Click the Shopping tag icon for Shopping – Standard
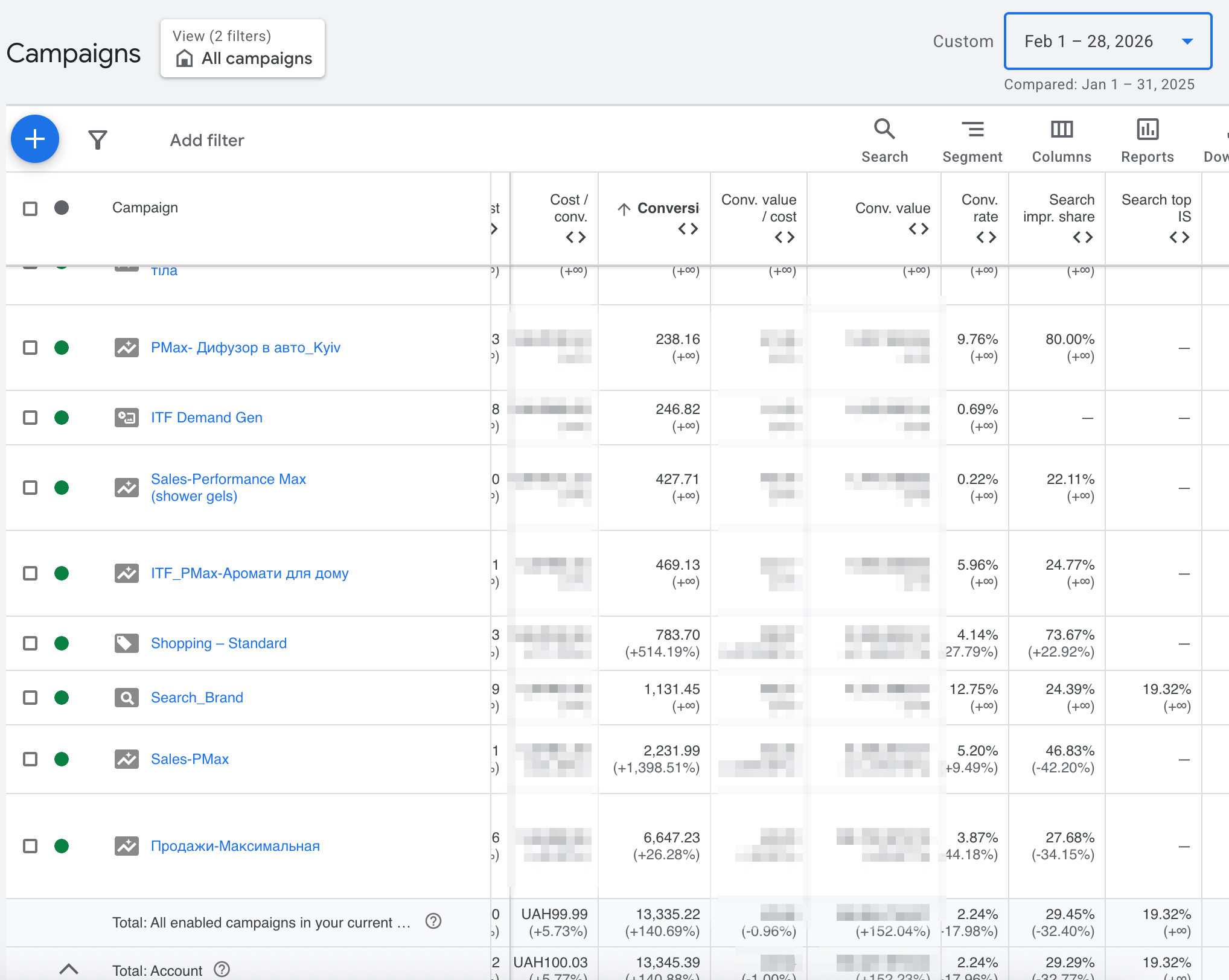Screen dimensions: 1229x980 point(127,643)
